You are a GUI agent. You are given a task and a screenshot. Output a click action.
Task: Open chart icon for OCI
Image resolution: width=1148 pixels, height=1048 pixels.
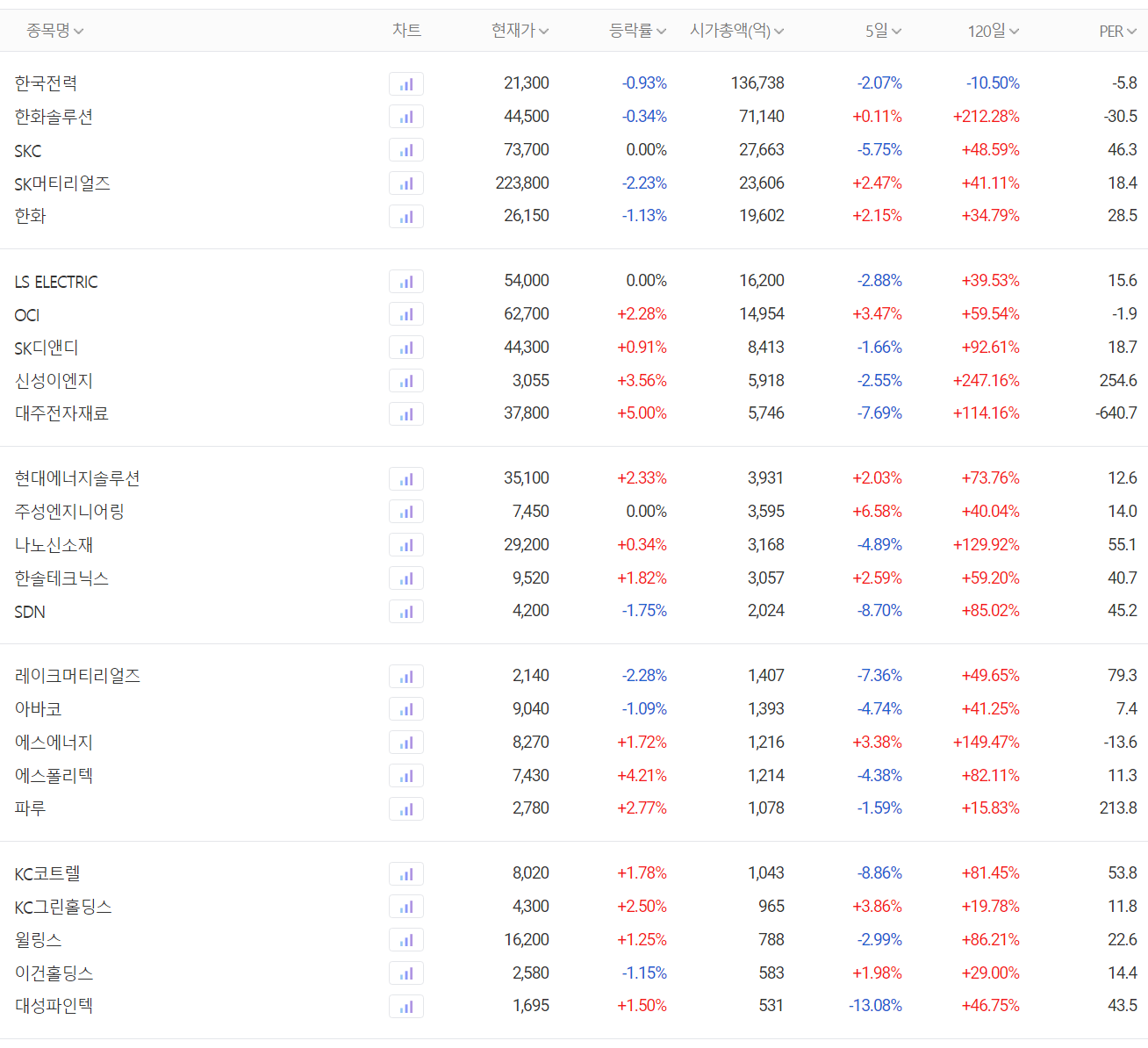click(x=406, y=314)
